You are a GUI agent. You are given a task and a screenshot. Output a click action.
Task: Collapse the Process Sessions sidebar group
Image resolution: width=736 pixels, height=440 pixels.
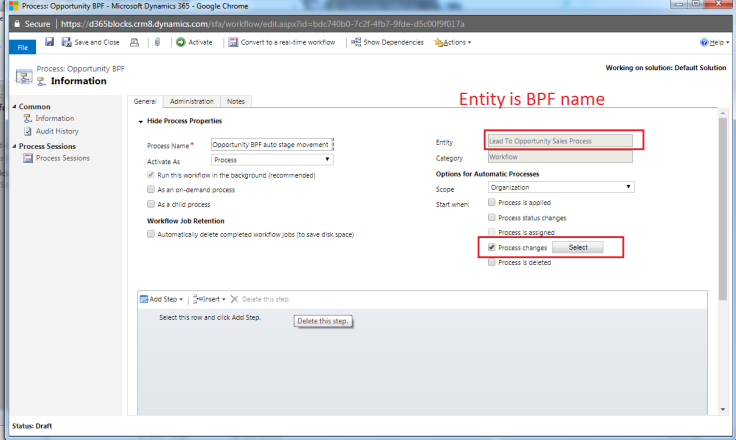pos(14,146)
